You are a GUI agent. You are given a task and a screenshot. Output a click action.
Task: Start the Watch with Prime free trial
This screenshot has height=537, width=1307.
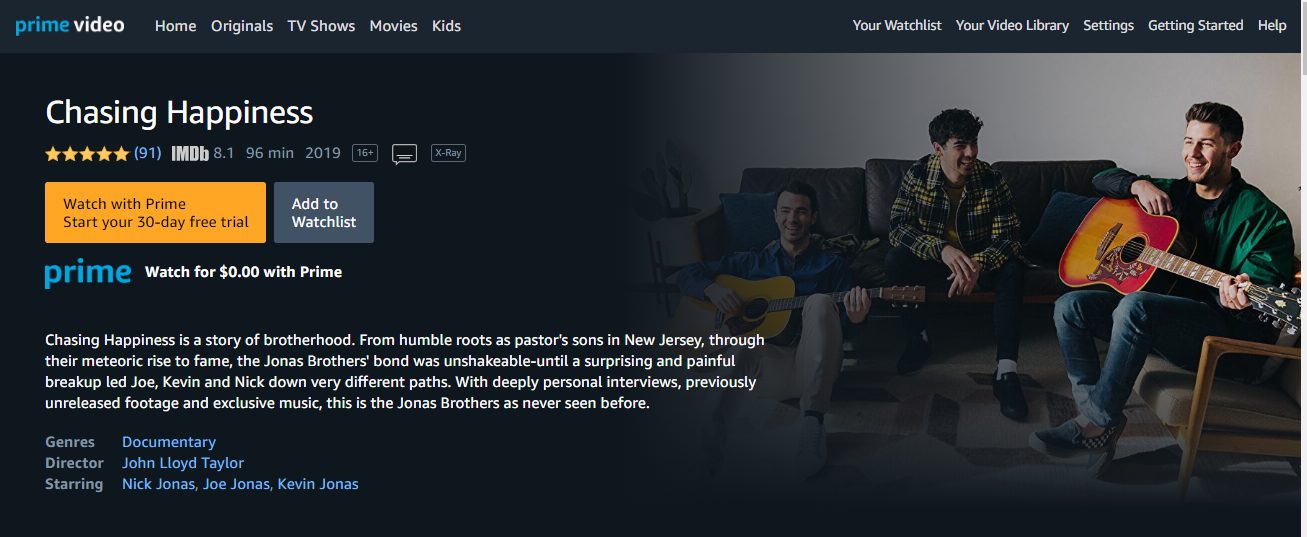point(155,212)
